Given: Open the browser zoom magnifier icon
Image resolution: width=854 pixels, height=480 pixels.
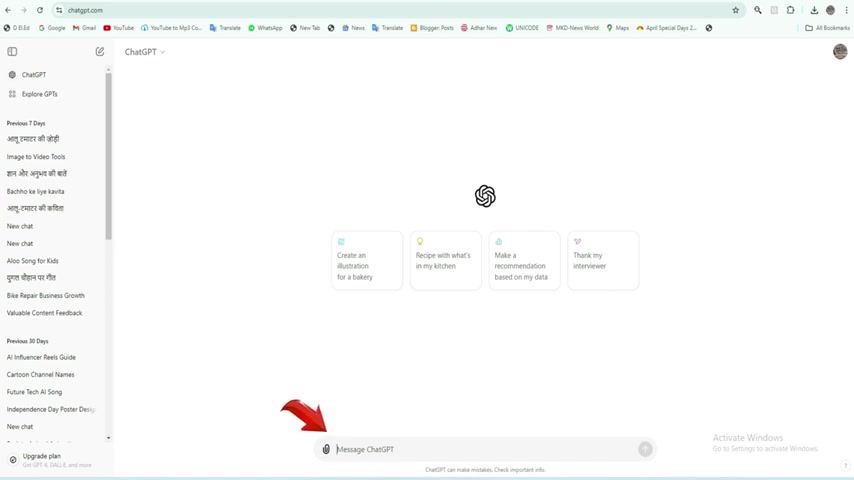Looking at the screenshot, I should click(x=758, y=10).
